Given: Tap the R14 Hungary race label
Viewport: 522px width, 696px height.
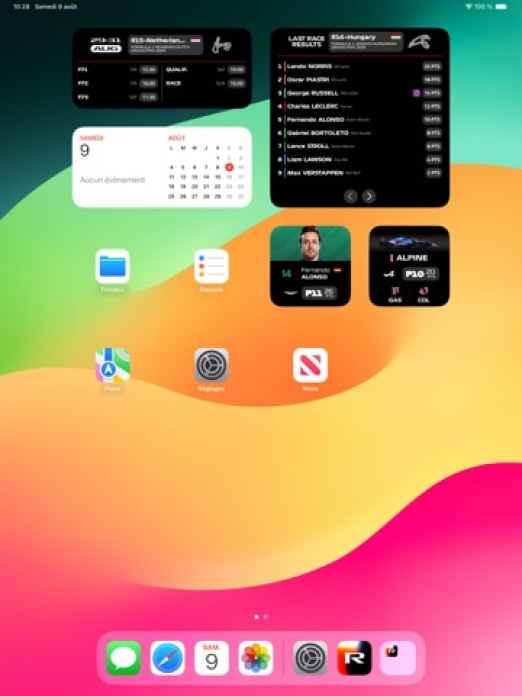Looking at the screenshot, I should coord(366,42).
